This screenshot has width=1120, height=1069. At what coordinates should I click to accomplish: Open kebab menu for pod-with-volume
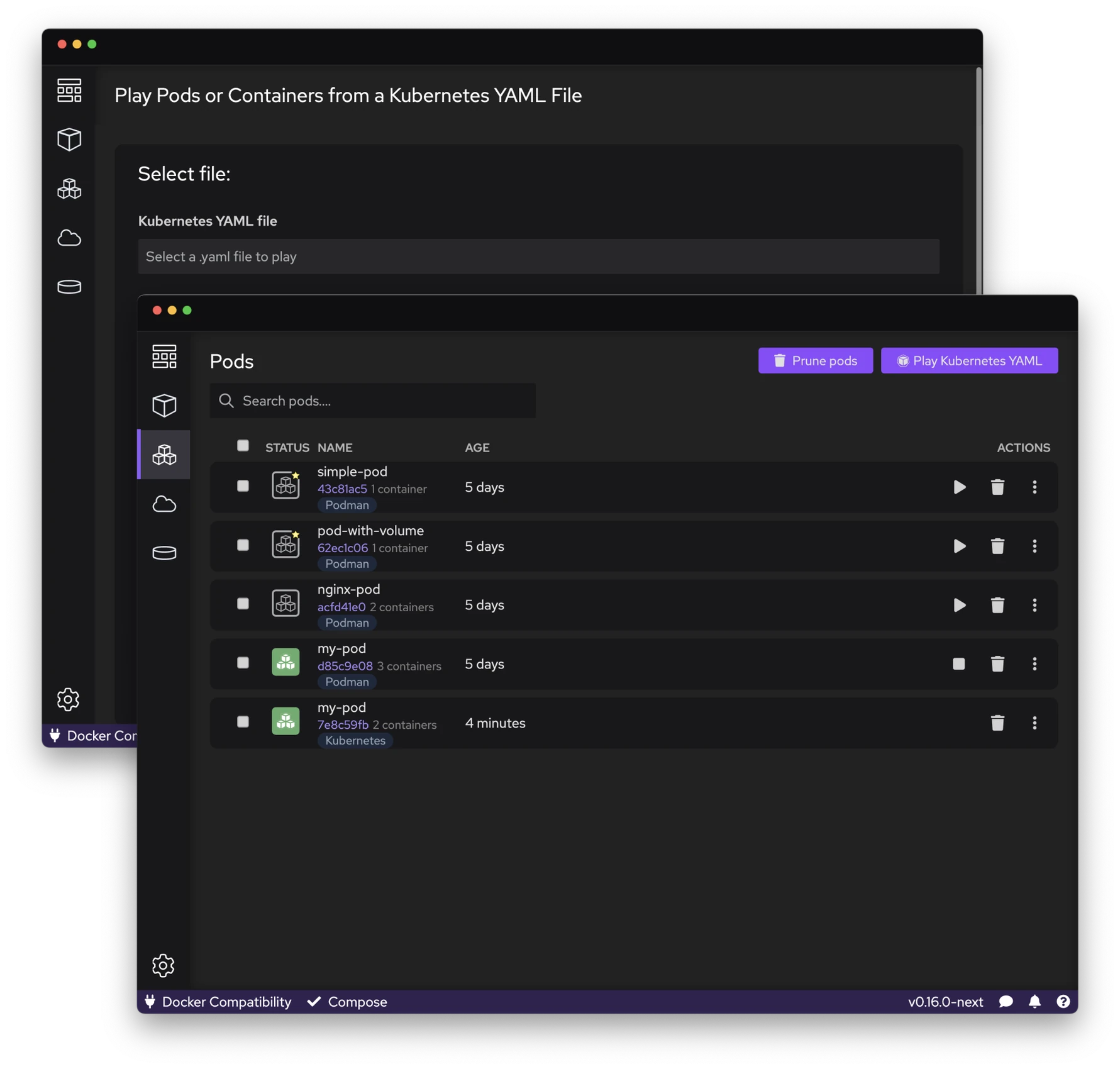(x=1034, y=546)
